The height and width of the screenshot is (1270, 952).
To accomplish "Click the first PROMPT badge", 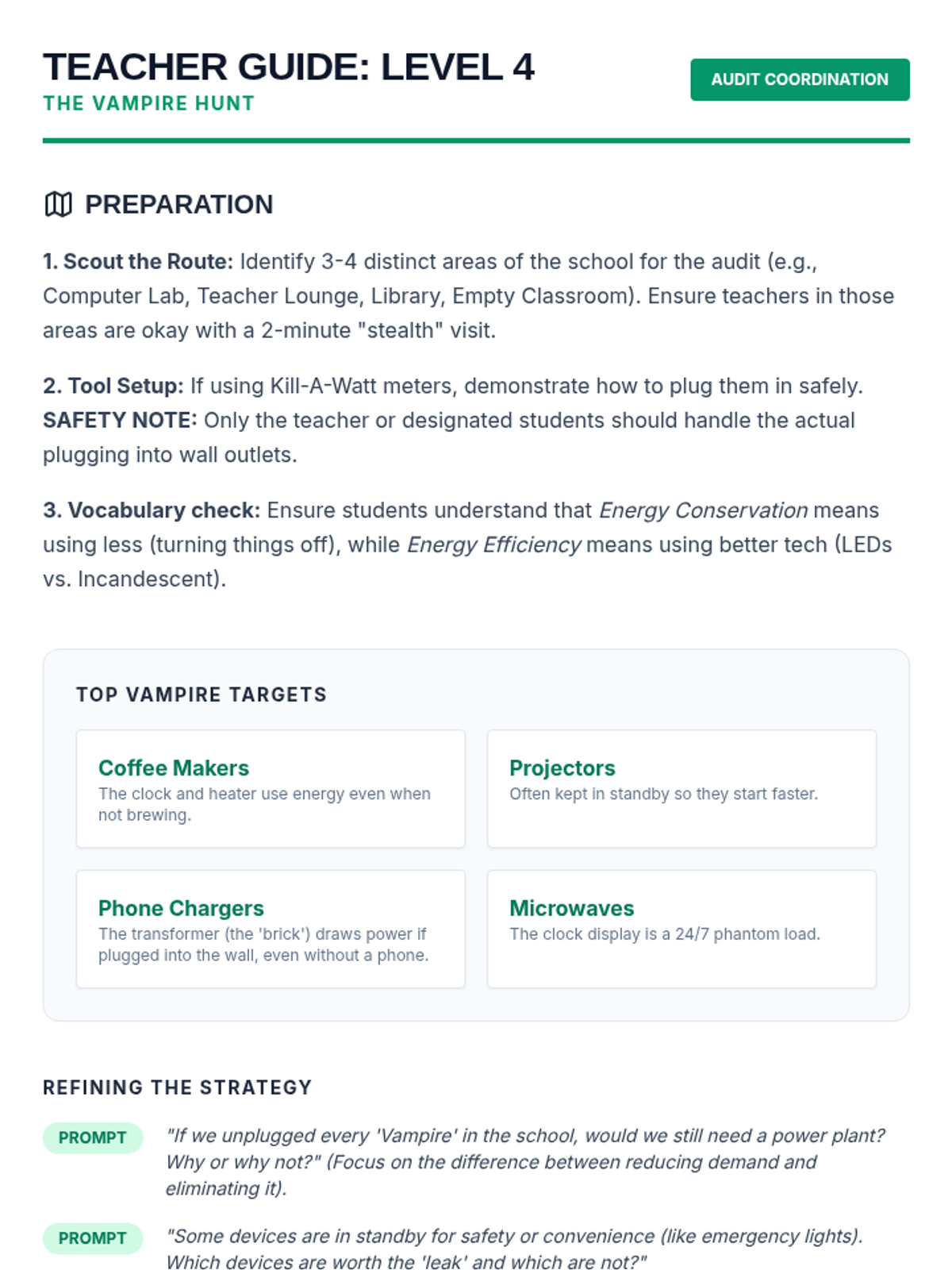I will (93, 1137).
